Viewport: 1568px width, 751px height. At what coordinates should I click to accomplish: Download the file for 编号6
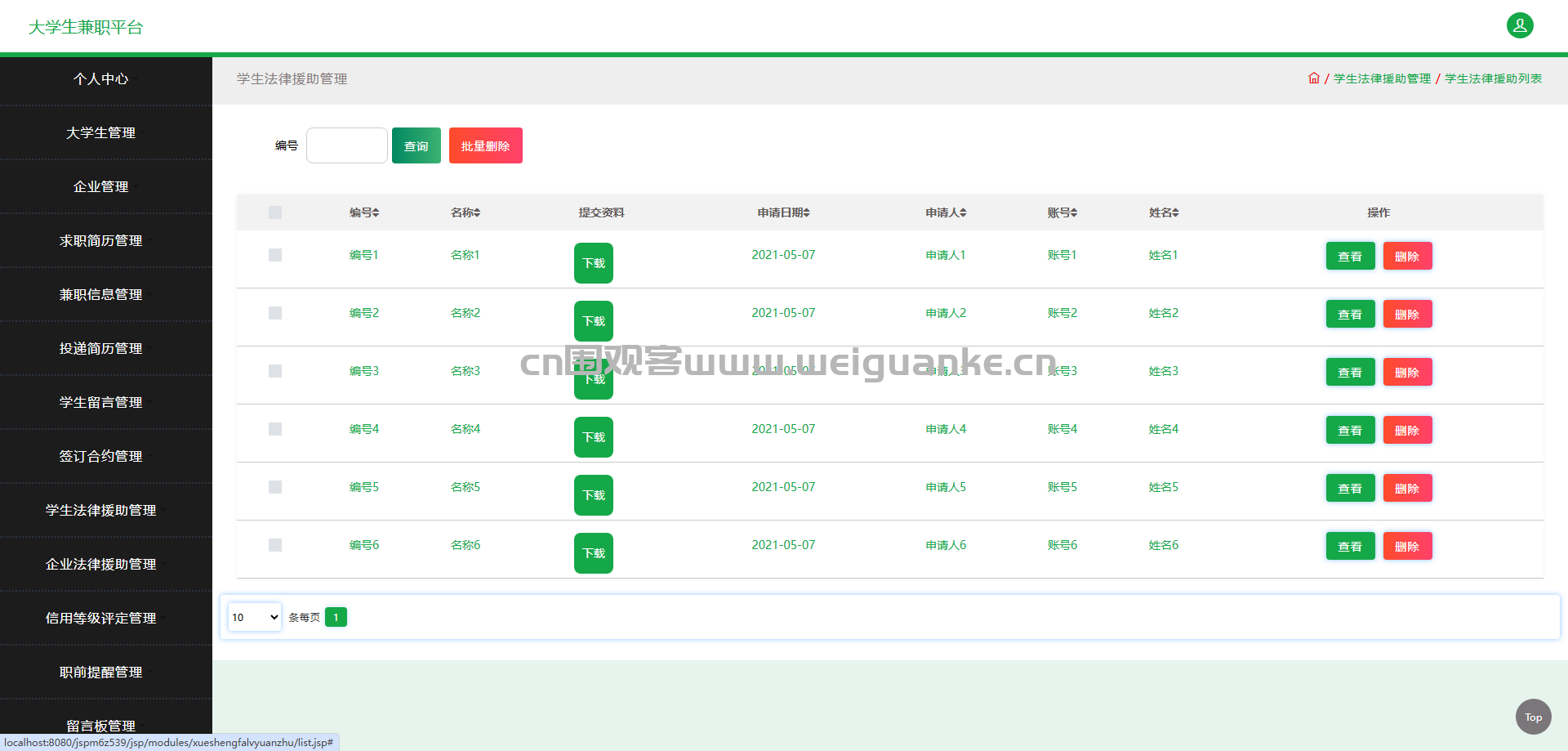[594, 553]
